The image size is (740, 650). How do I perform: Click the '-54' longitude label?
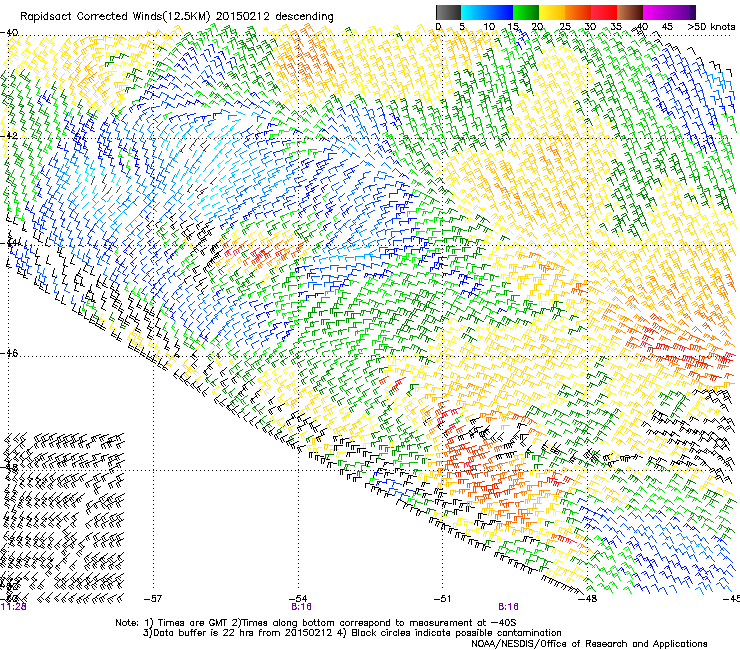click(x=298, y=599)
